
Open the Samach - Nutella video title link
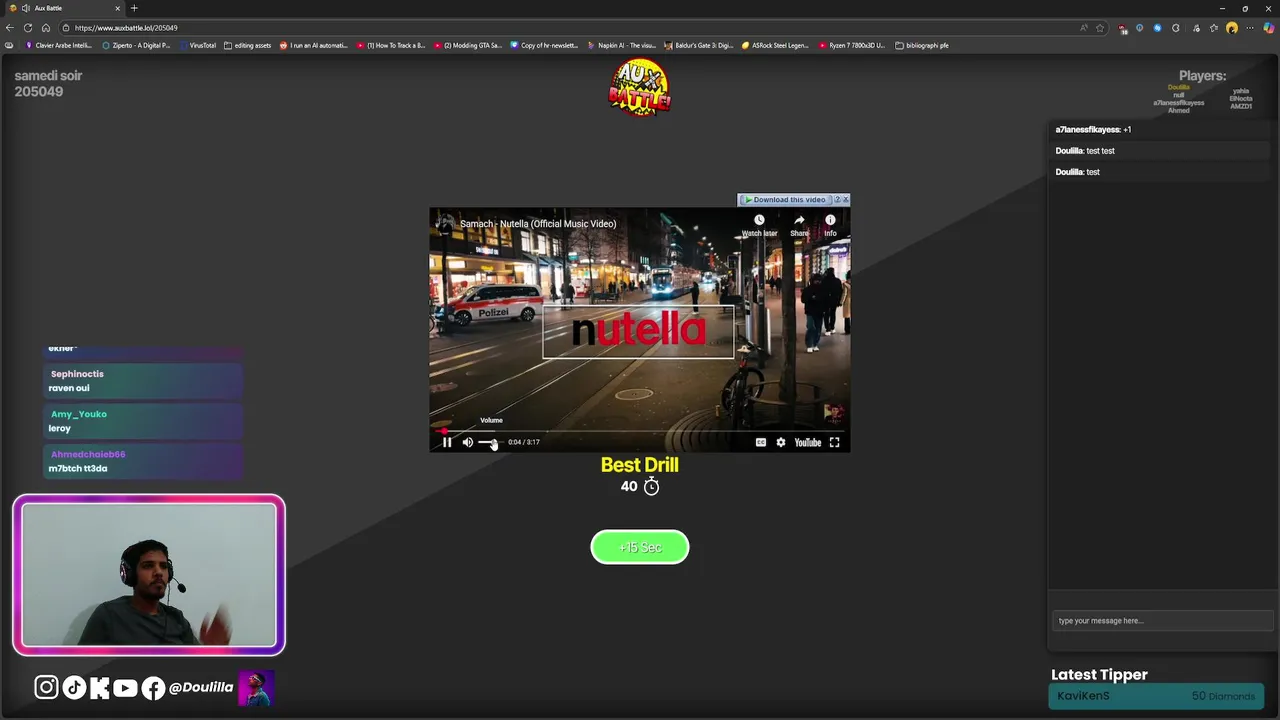tap(538, 224)
